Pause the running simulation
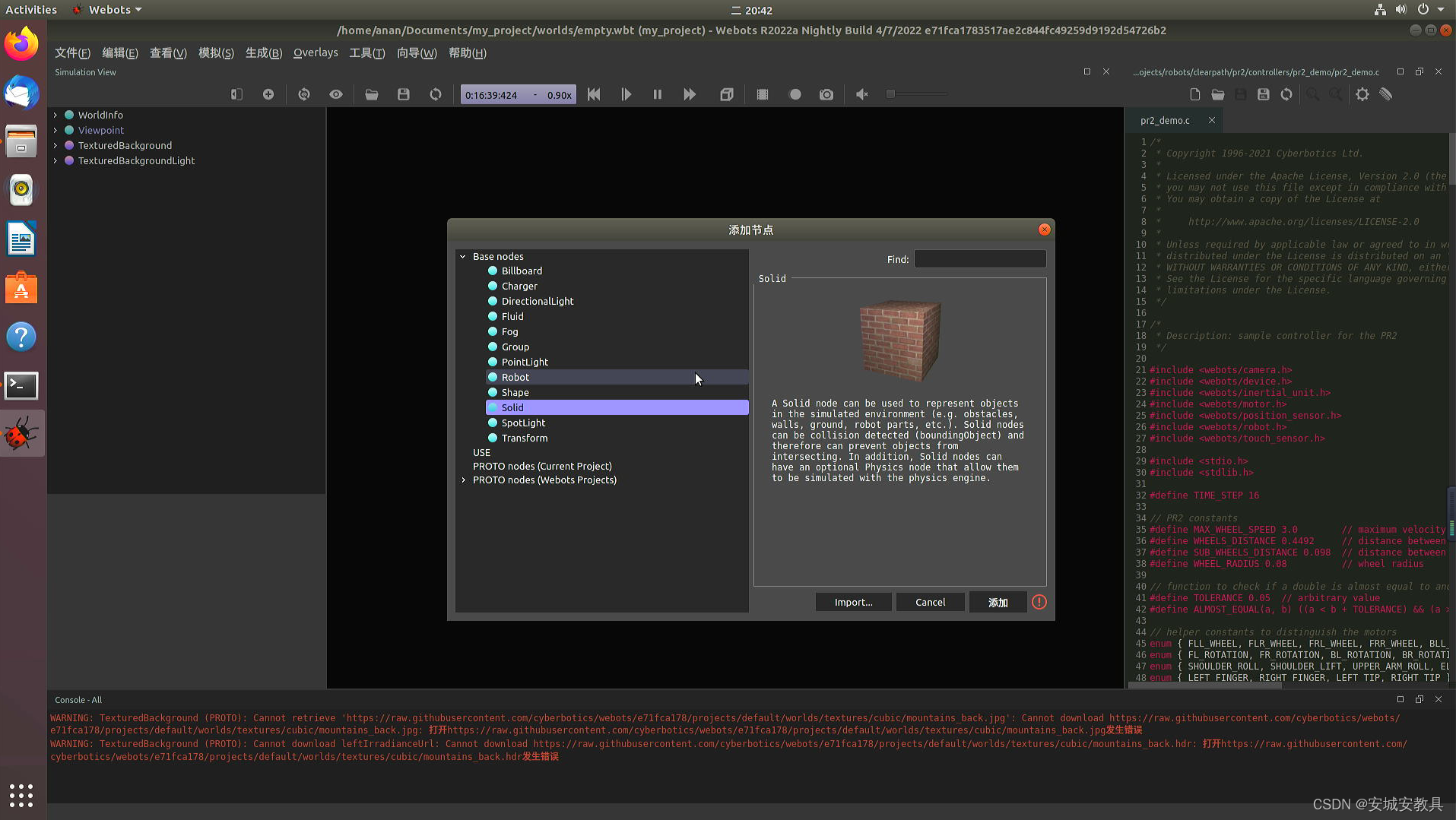1456x820 pixels. tap(658, 94)
